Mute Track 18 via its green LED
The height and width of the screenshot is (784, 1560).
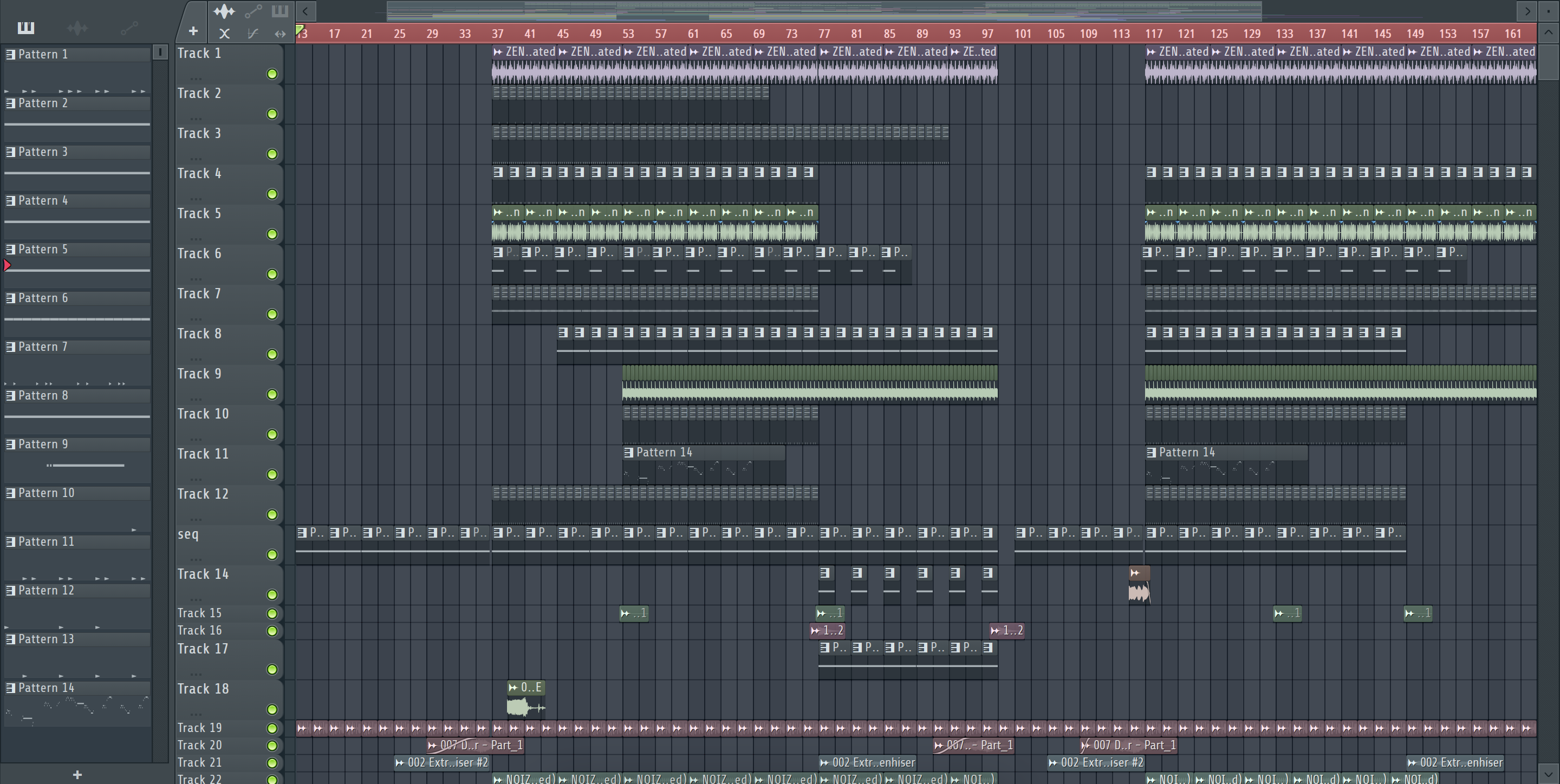272,709
